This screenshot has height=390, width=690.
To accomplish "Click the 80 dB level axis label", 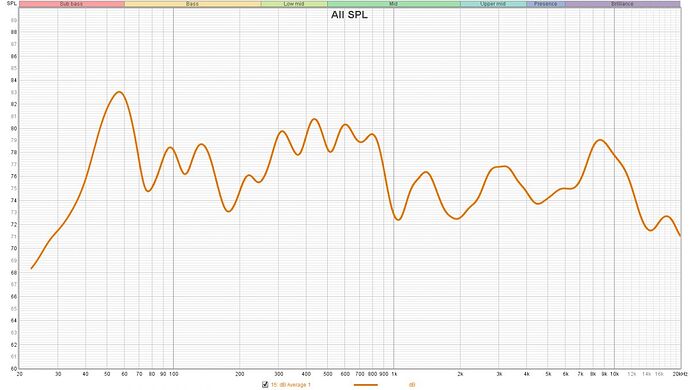I will point(14,129).
